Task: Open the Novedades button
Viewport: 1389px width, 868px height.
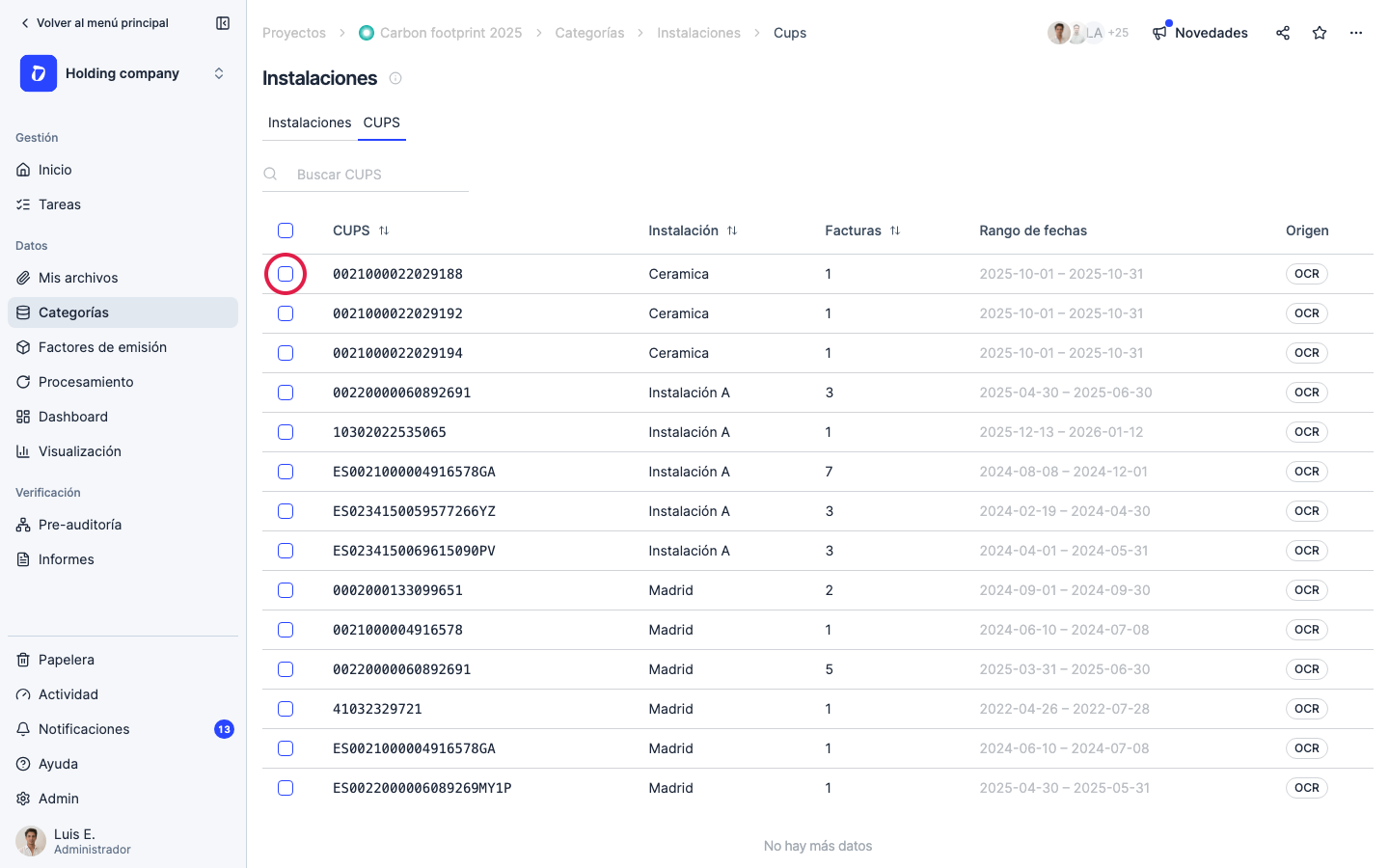Action: click(x=1200, y=33)
